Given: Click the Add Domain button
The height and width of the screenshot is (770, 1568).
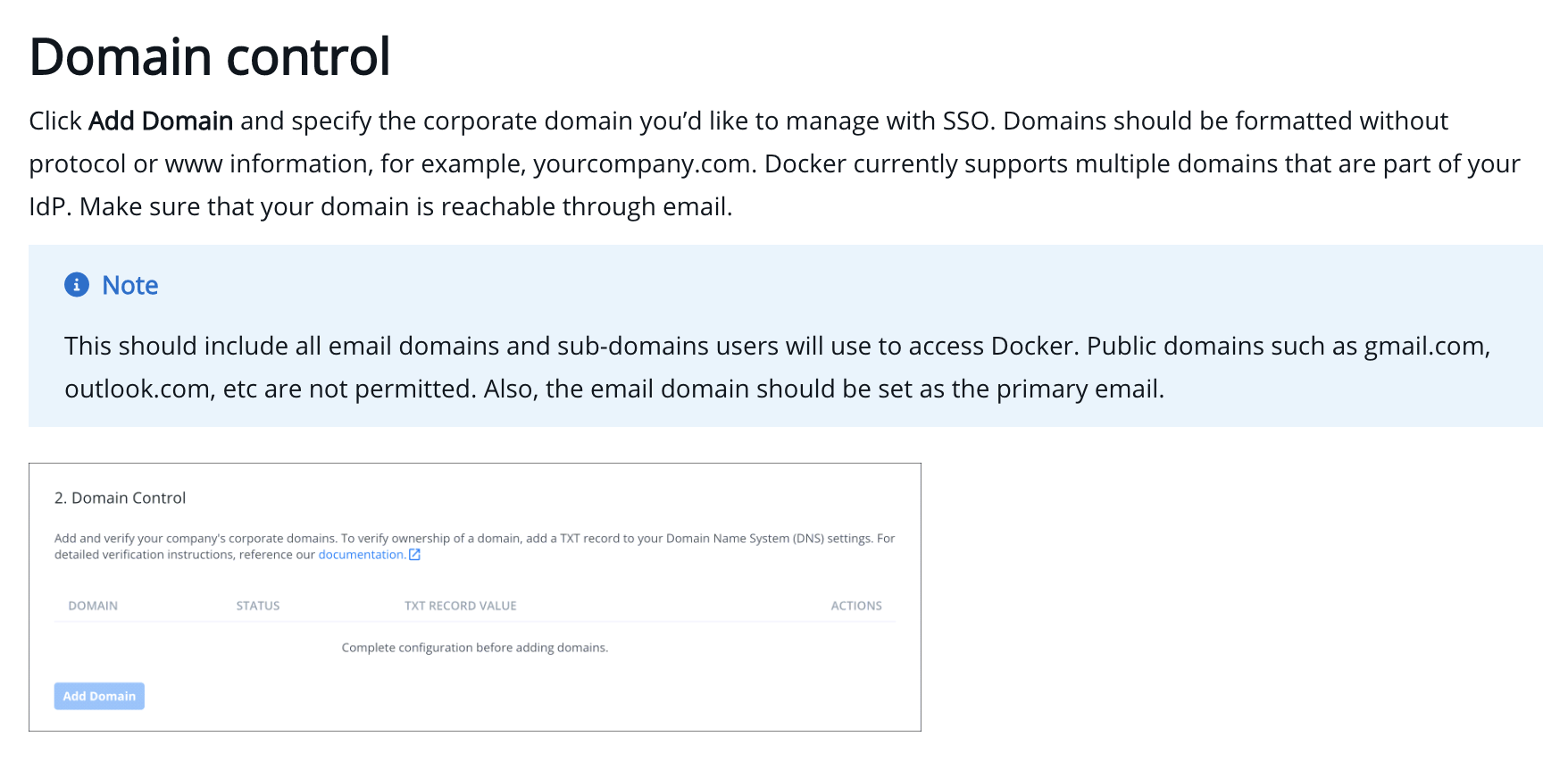Looking at the screenshot, I should (99, 696).
